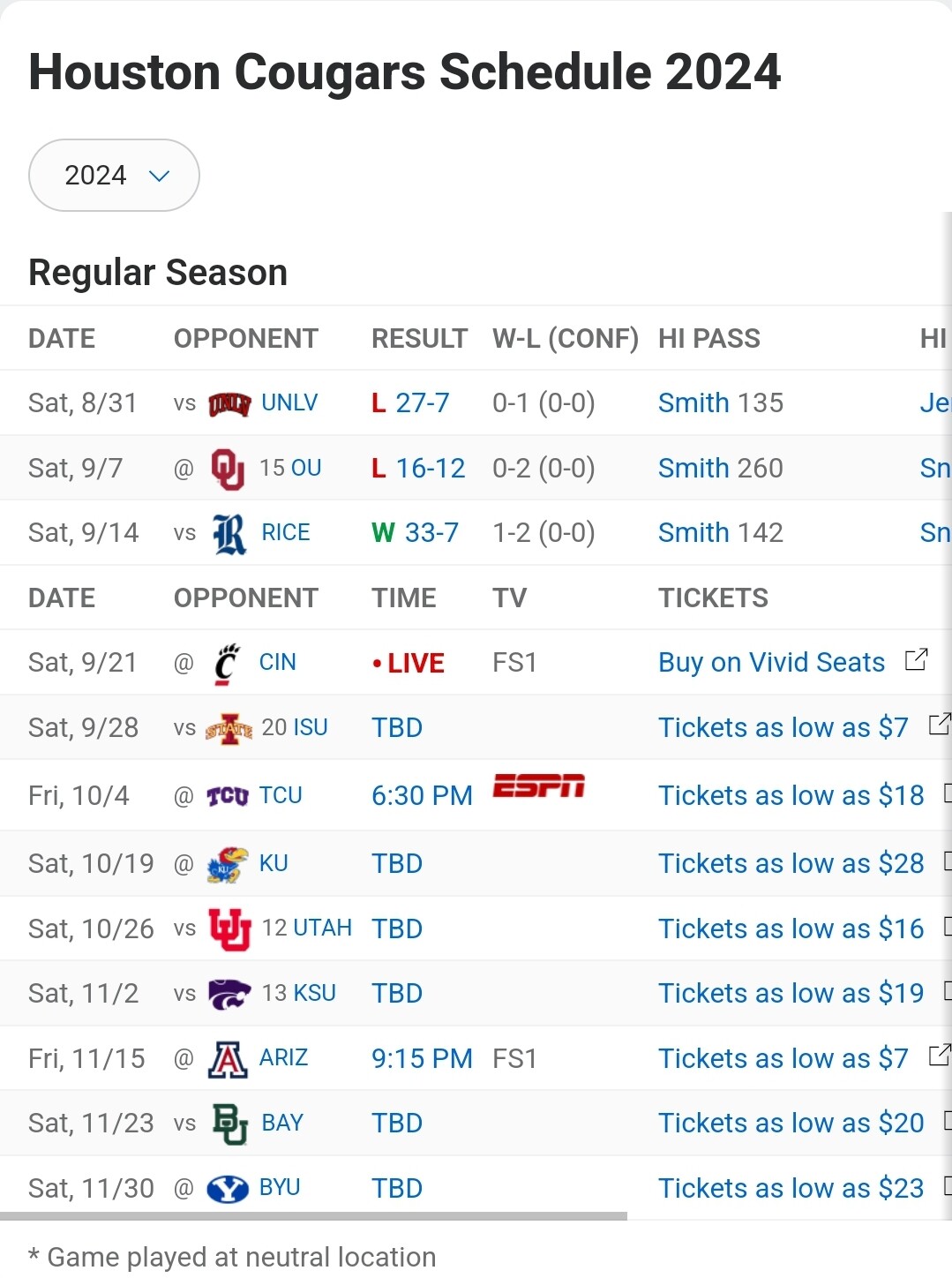Screen dimensions: 952x1278
Task: Click the Kansas State Wildcats logo
Action: pyautogui.click(x=229, y=994)
